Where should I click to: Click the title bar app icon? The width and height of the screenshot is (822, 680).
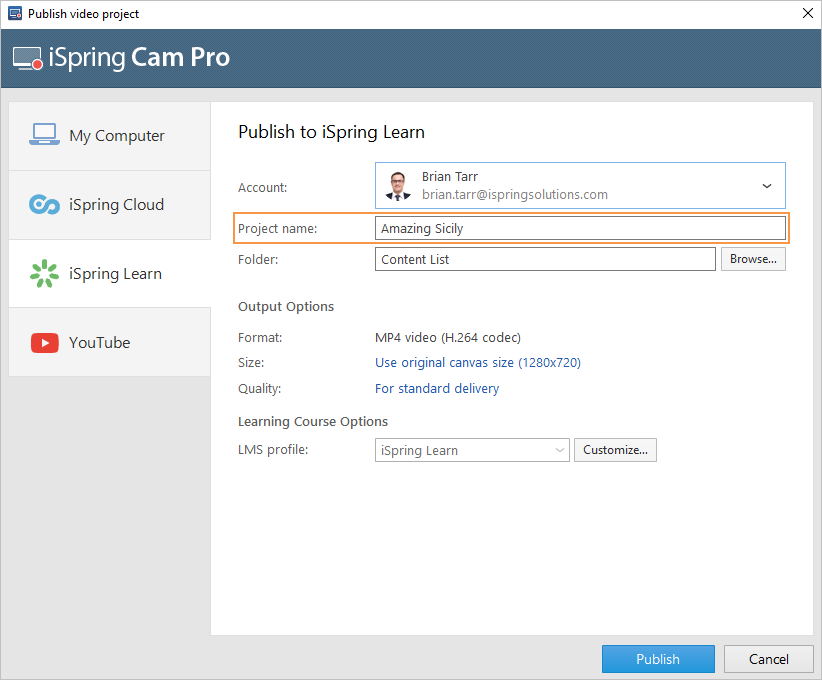13,14
